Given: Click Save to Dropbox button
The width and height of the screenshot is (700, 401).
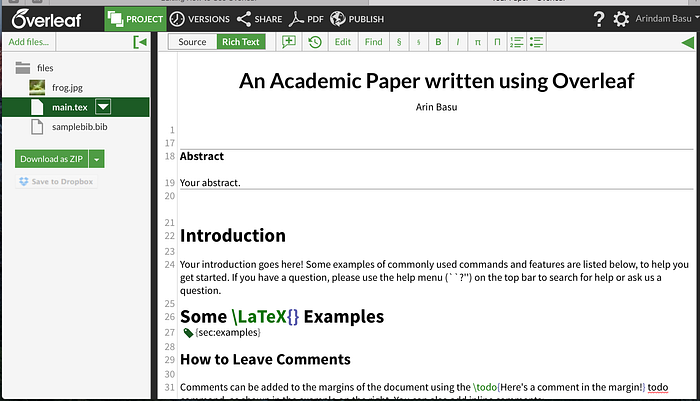Looking at the screenshot, I should tap(57, 182).
